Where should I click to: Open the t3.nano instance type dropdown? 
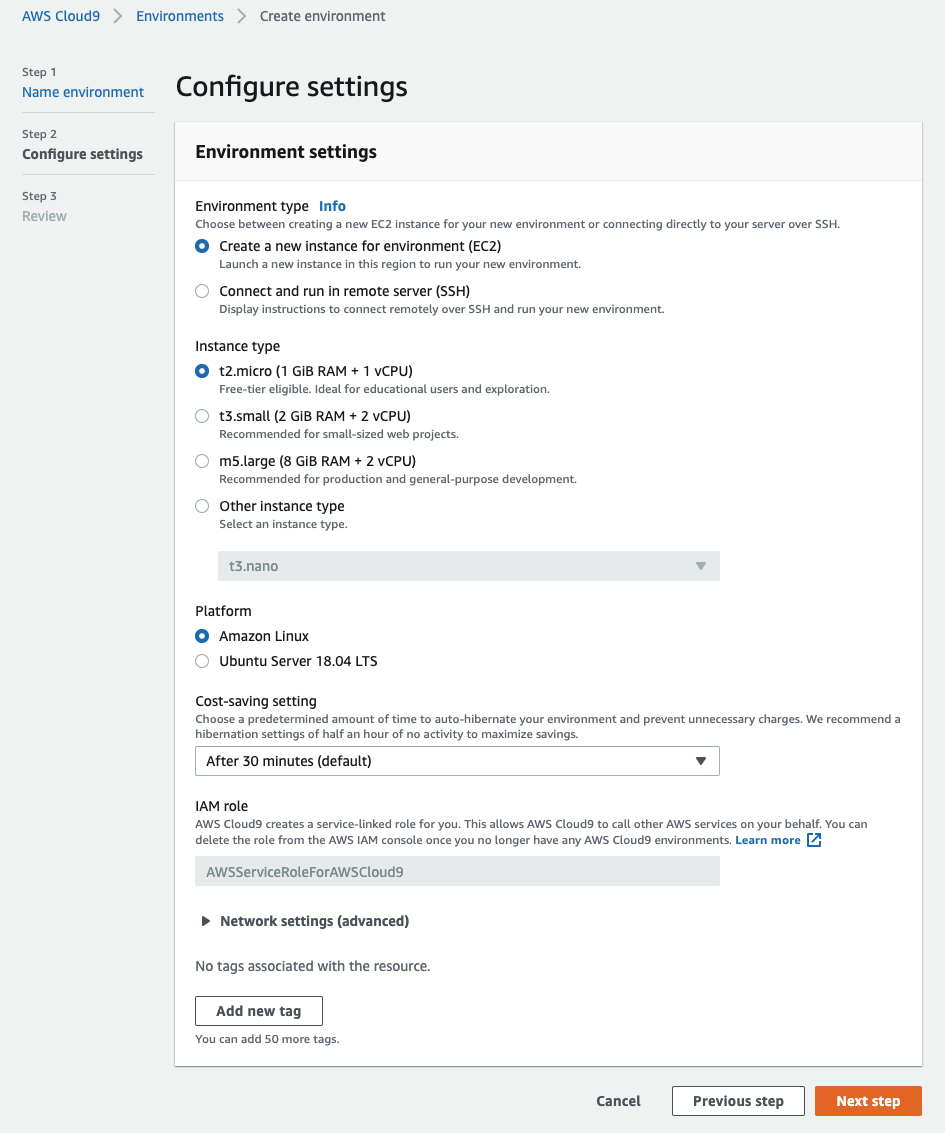[468, 566]
